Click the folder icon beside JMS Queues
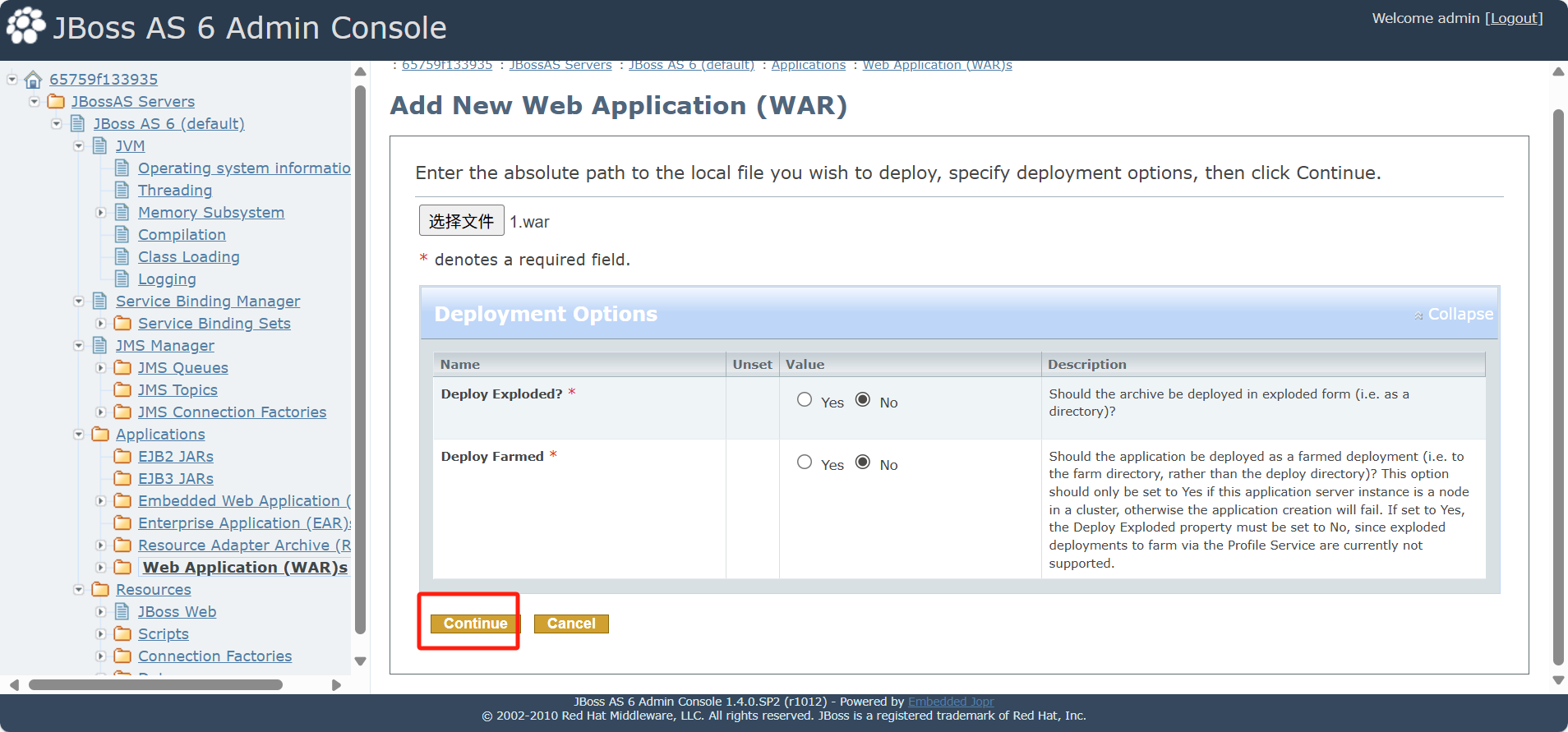 [122, 367]
